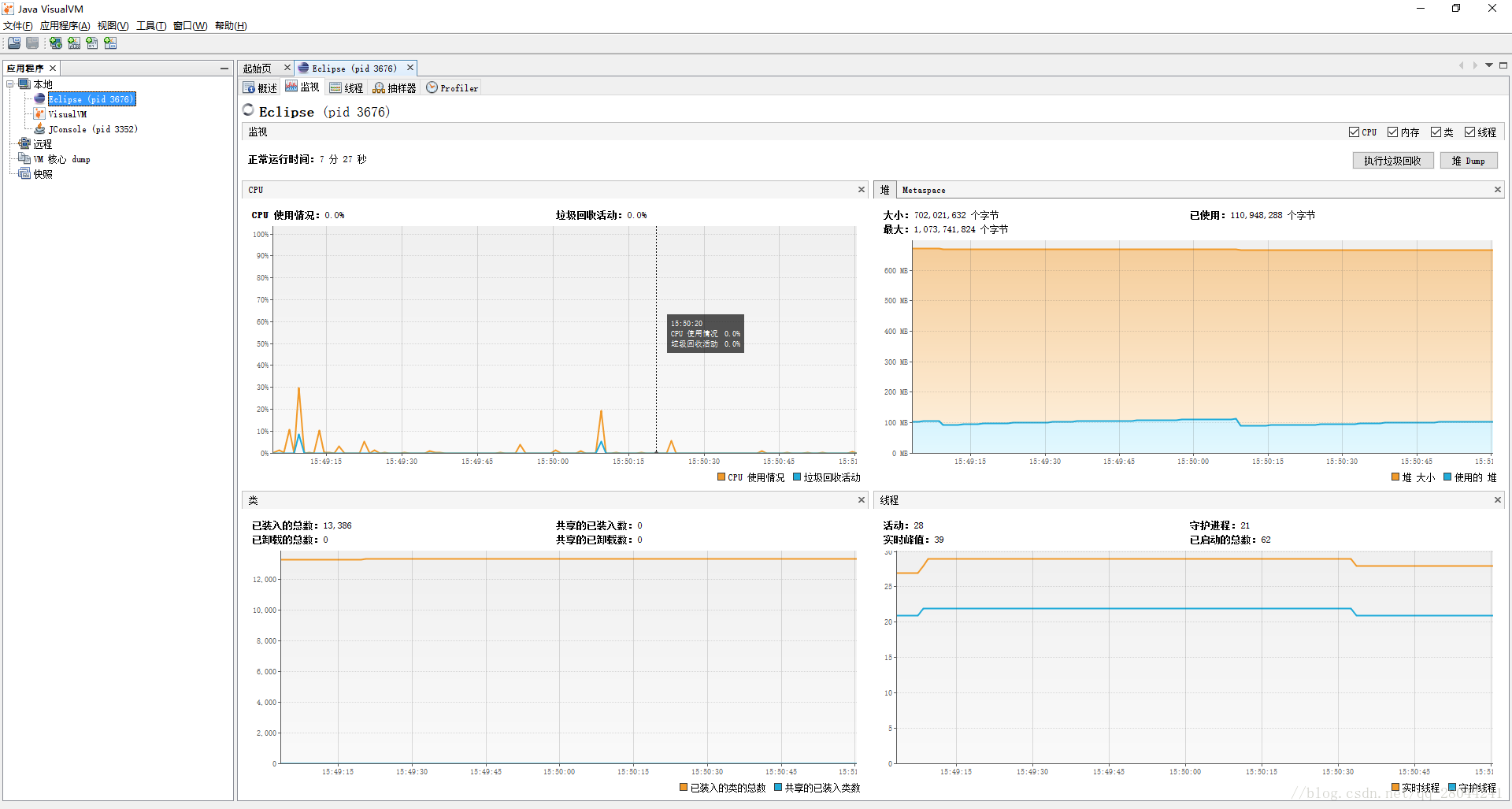Viewport: 1512px width, 809px height.
Task: Minimize the 应用程序 side panel
Action: click(x=224, y=69)
